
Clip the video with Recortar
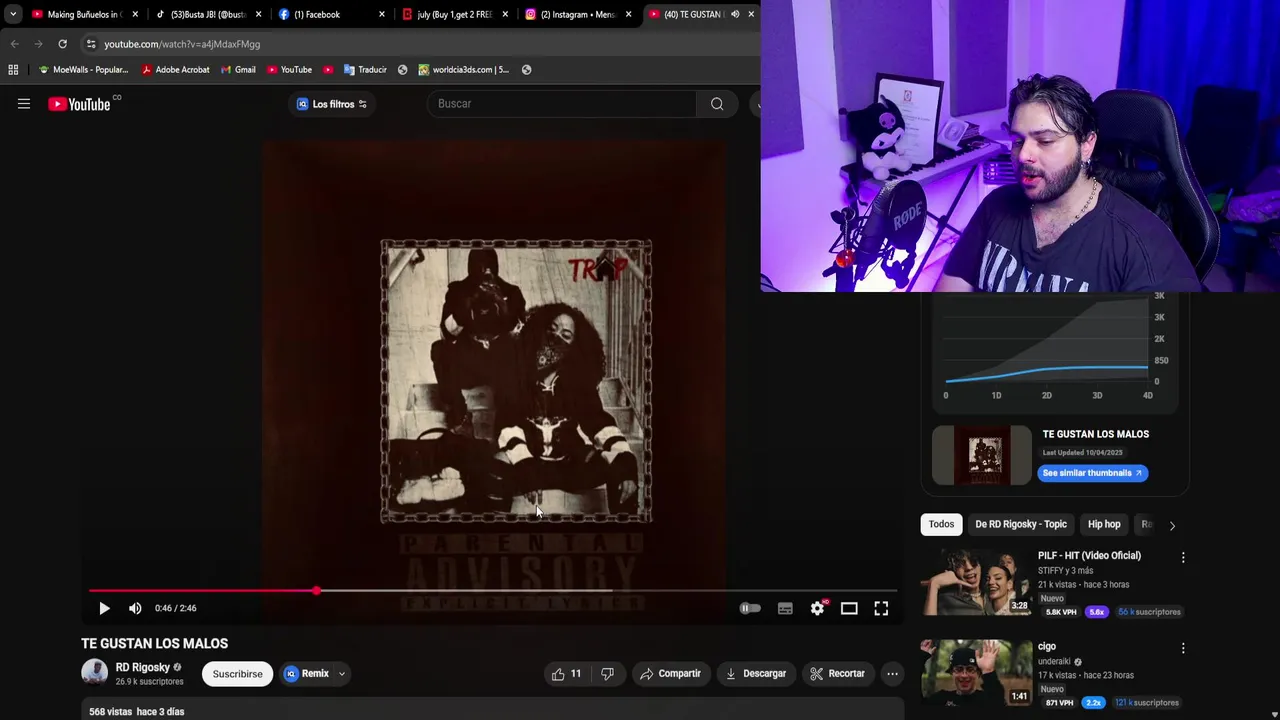click(x=837, y=674)
